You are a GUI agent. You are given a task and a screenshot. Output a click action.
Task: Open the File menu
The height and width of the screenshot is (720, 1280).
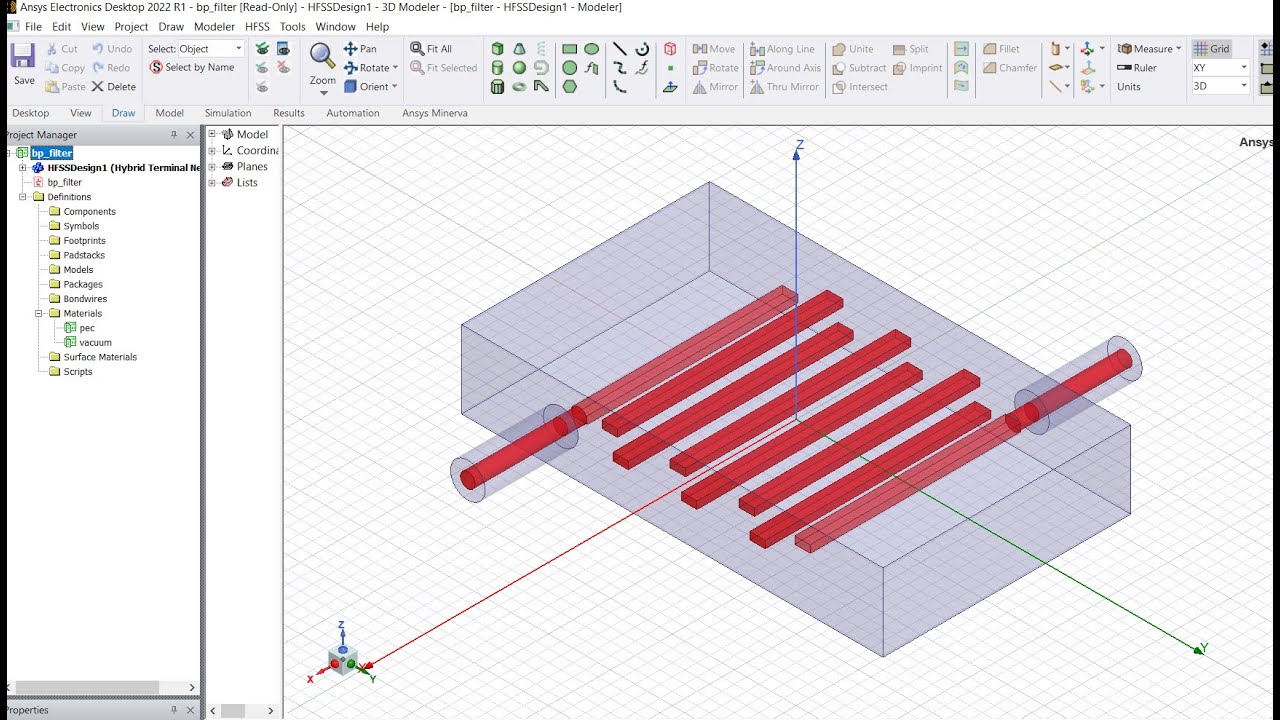pyautogui.click(x=33, y=27)
